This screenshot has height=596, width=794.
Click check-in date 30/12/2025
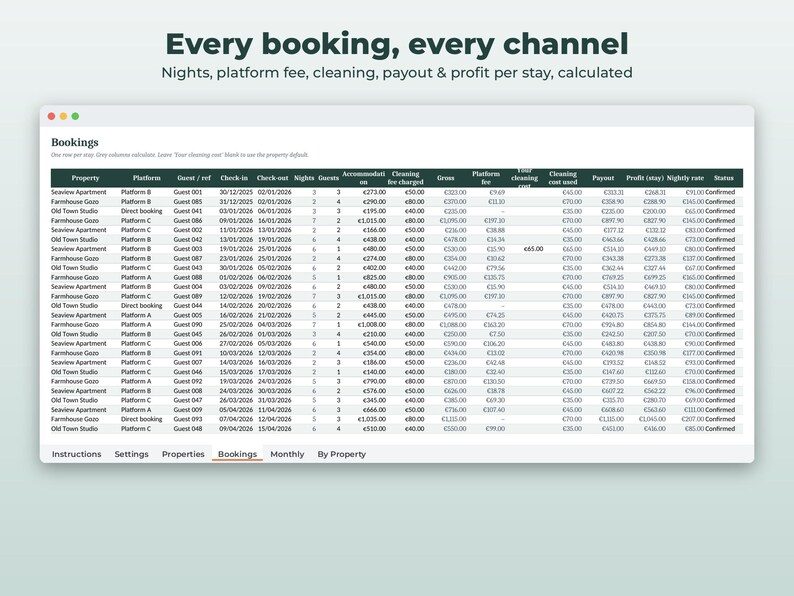click(x=236, y=192)
